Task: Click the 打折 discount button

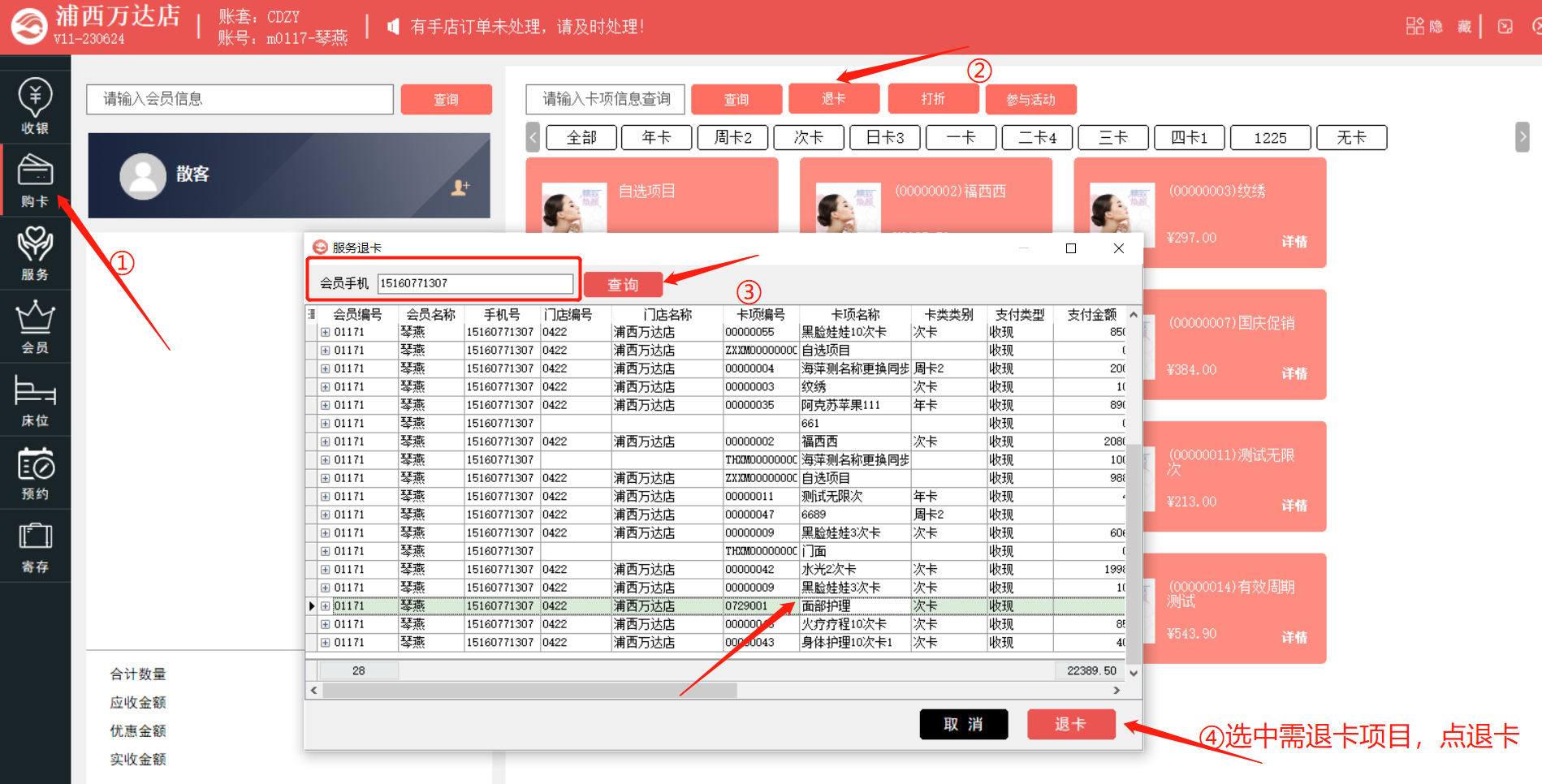Action: (933, 99)
